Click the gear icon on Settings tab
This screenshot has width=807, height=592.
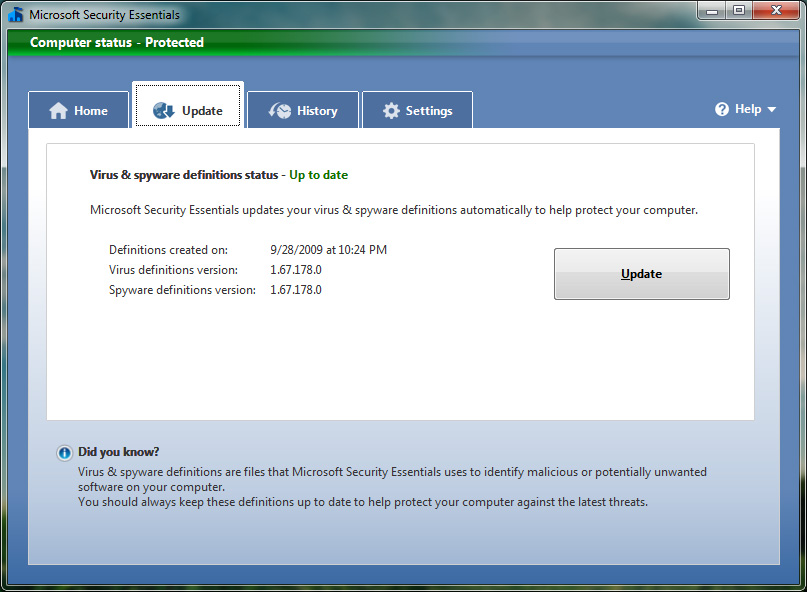point(391,111)
